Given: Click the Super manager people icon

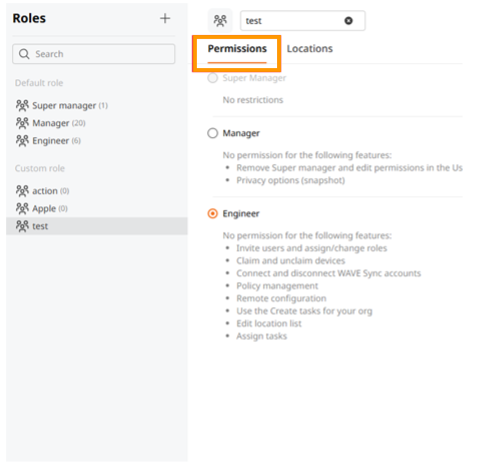Looking at the screenshot, I should [22, 105].
